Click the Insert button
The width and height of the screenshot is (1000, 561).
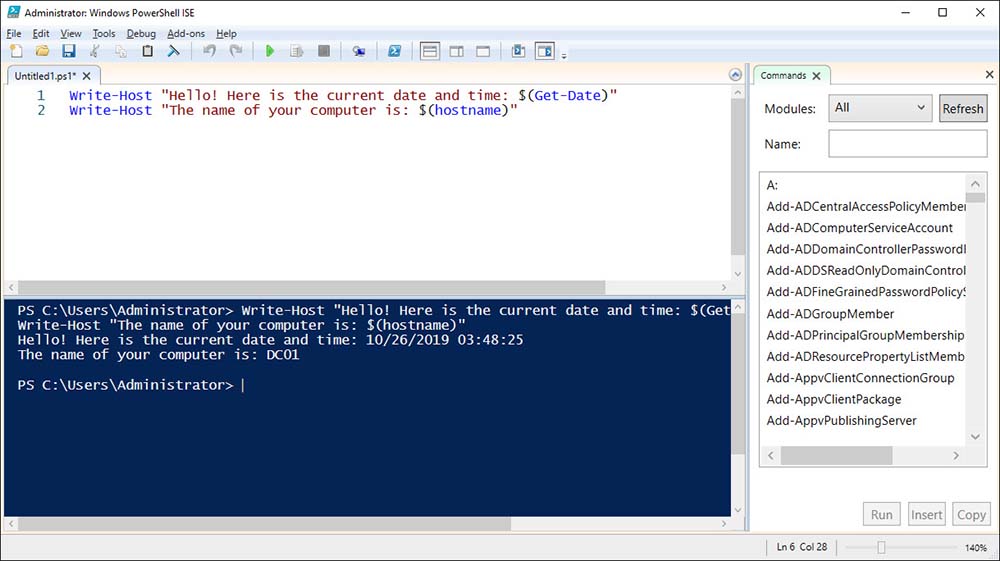[x=926, y=514]
